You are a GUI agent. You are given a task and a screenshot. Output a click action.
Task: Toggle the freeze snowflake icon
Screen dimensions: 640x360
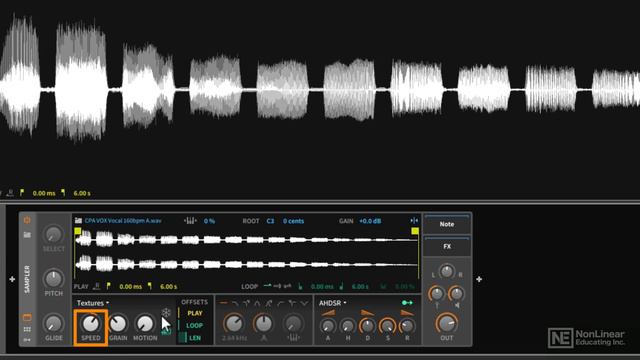click(166, 313)
